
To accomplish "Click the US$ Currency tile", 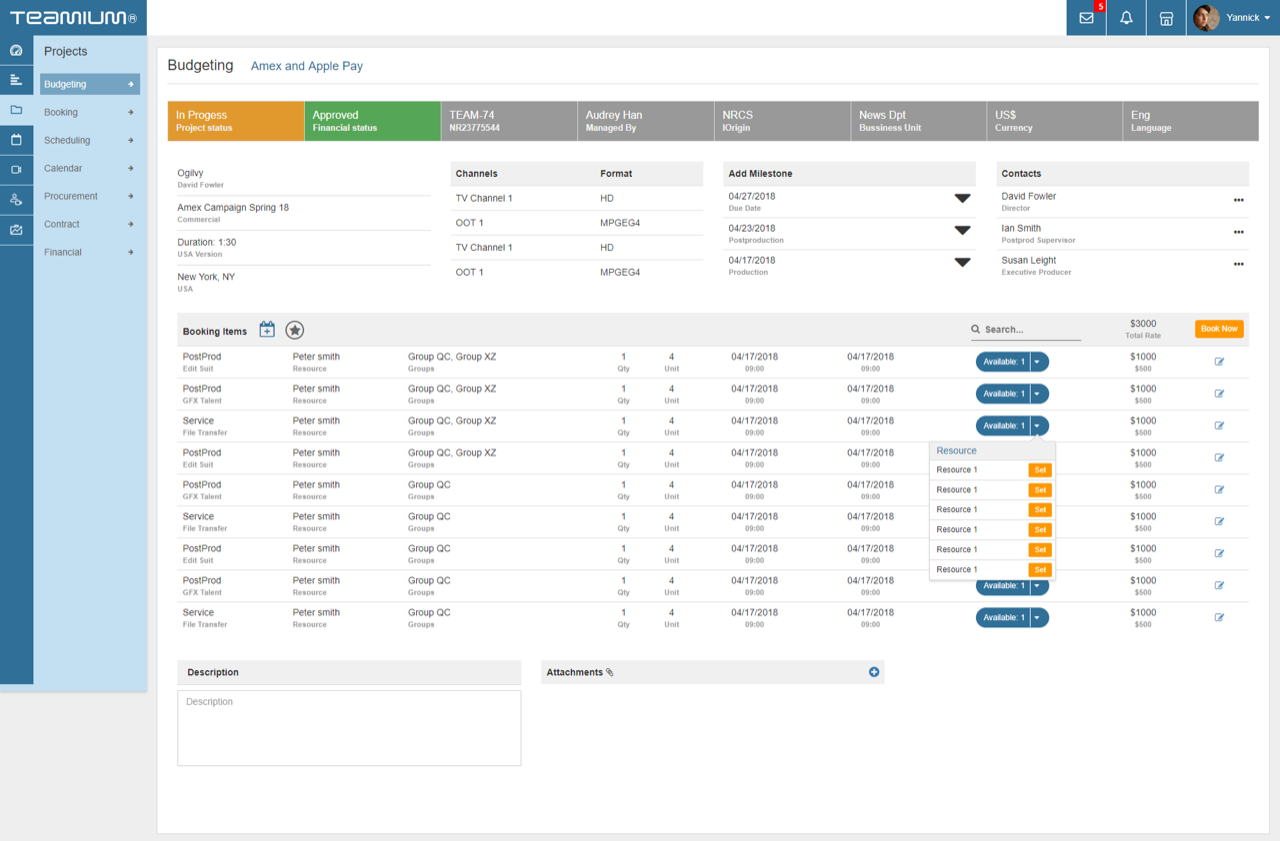I will click(1054, 121).
